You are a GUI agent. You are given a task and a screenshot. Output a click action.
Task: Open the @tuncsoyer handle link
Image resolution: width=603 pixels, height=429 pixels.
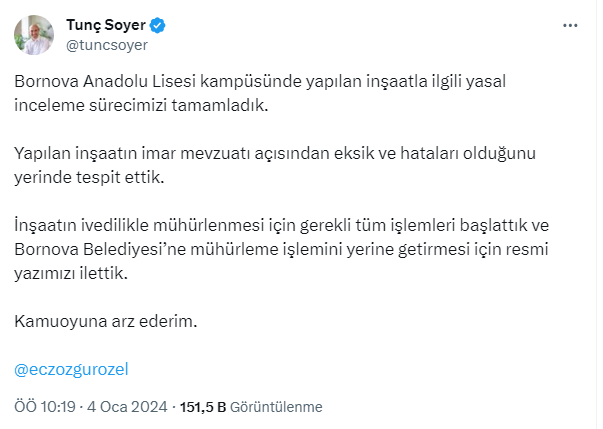click(106, 44)
